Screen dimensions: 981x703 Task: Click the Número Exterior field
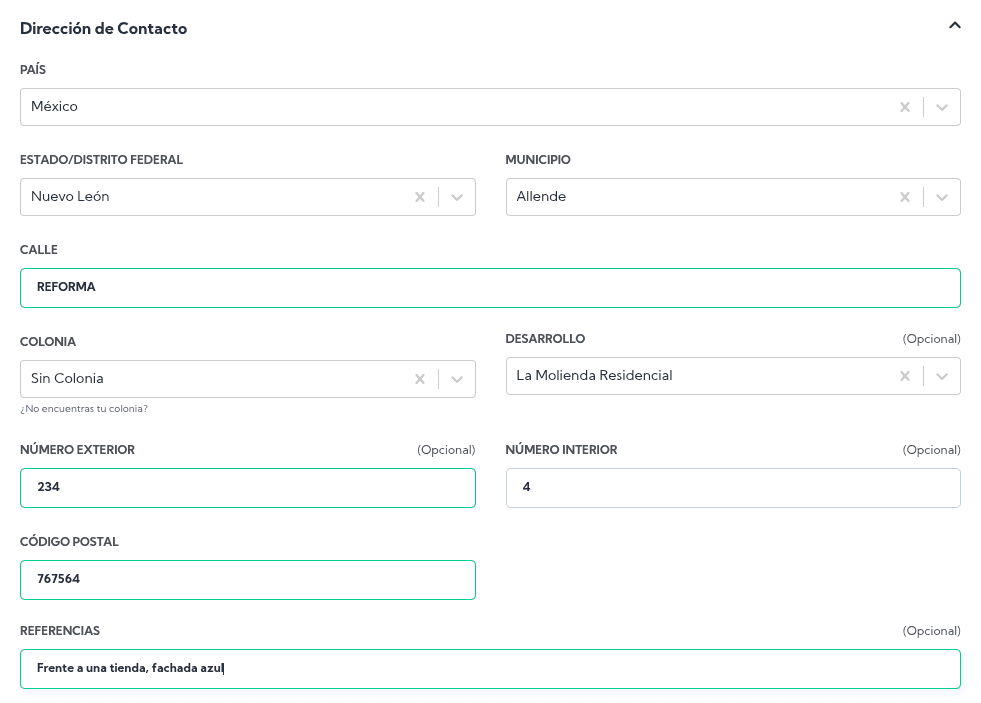[x=247, y=488]
